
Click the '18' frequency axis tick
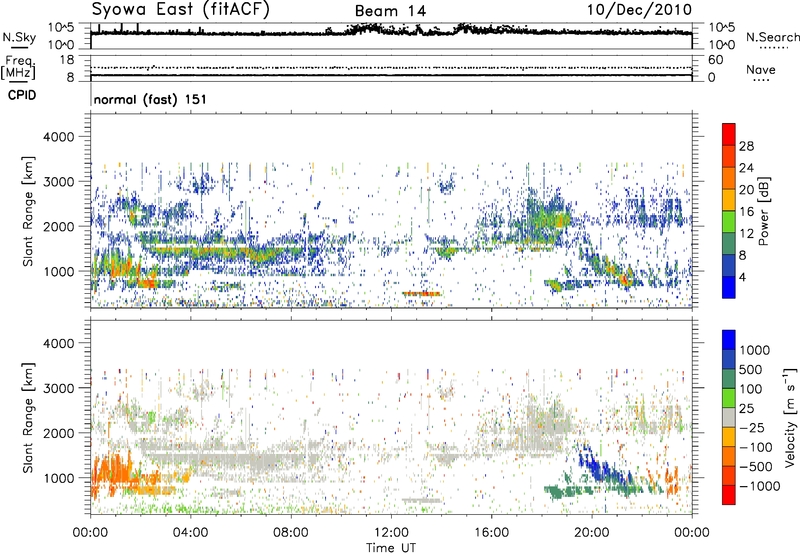click(66, 60)
